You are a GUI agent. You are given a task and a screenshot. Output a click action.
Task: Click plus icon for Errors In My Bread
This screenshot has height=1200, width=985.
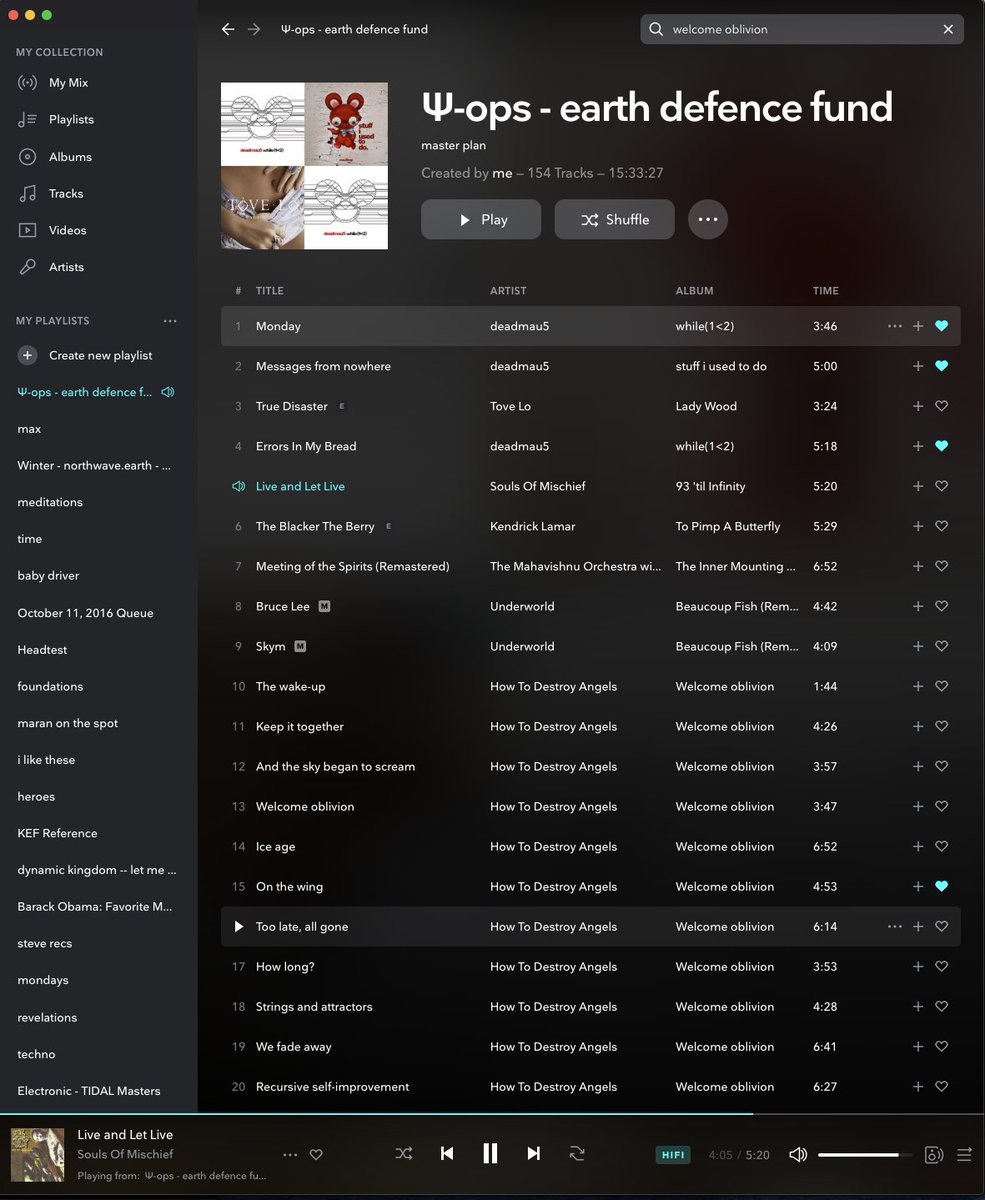click(x=918, y=446)
